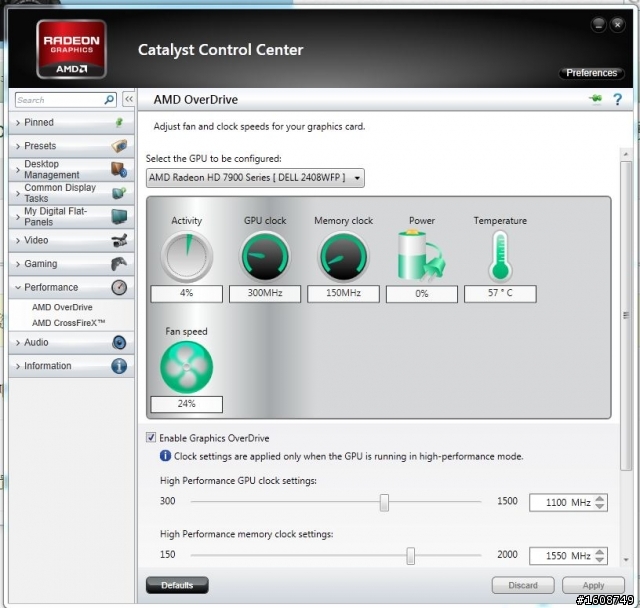This screenshot has width=640, height=608.
Task: Collapse the Performance section
Action: click(x=71, y=287)
